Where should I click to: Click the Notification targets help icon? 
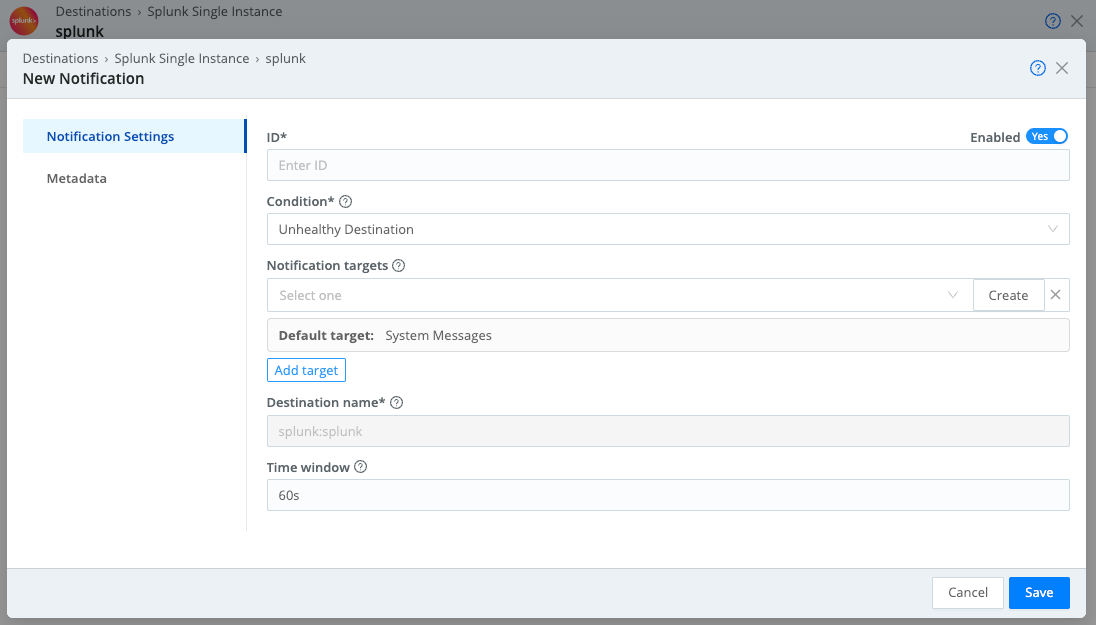[x=398, y=265]
